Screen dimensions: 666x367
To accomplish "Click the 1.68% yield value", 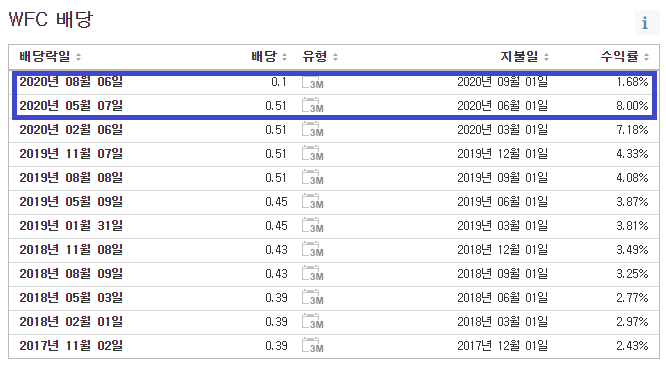I will [x=632, y=82].
